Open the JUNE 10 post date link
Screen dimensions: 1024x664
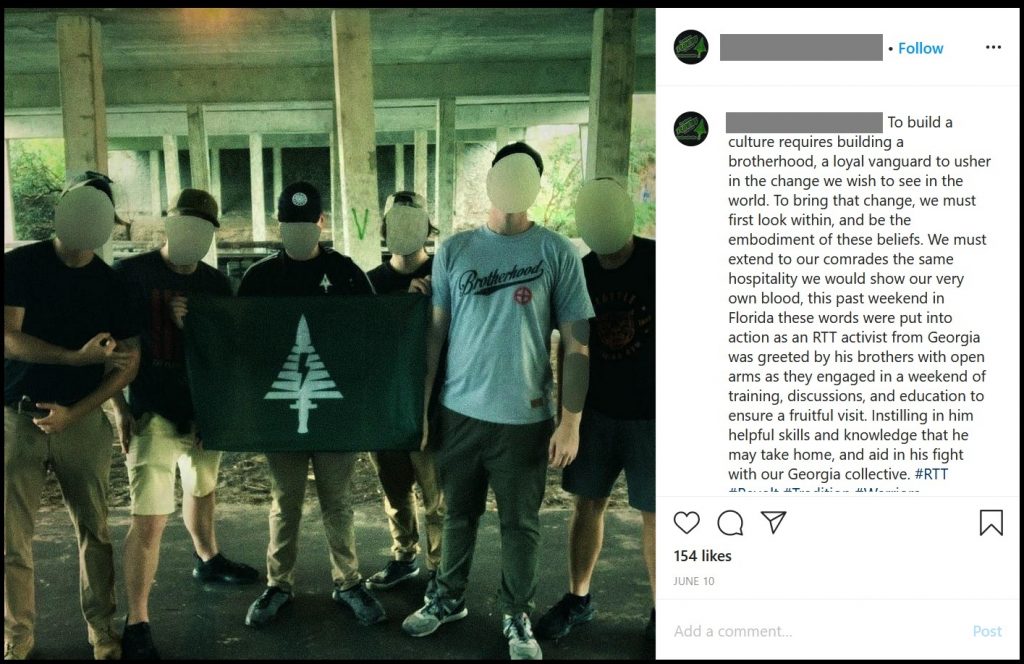(x=694, y=581)
